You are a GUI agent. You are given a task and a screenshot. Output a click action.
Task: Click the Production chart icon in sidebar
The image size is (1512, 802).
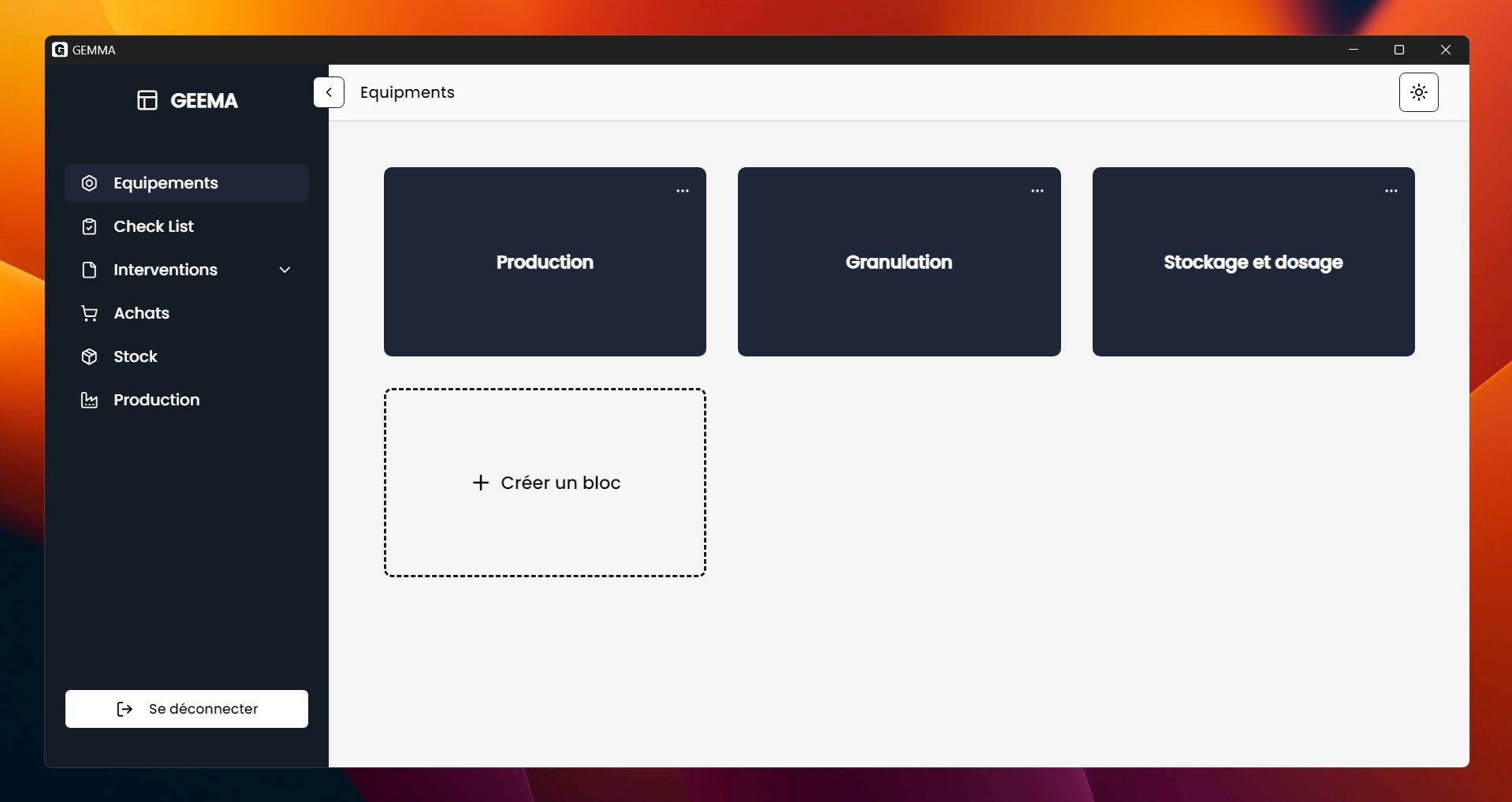pyautogui.click(x=89, y=400)
